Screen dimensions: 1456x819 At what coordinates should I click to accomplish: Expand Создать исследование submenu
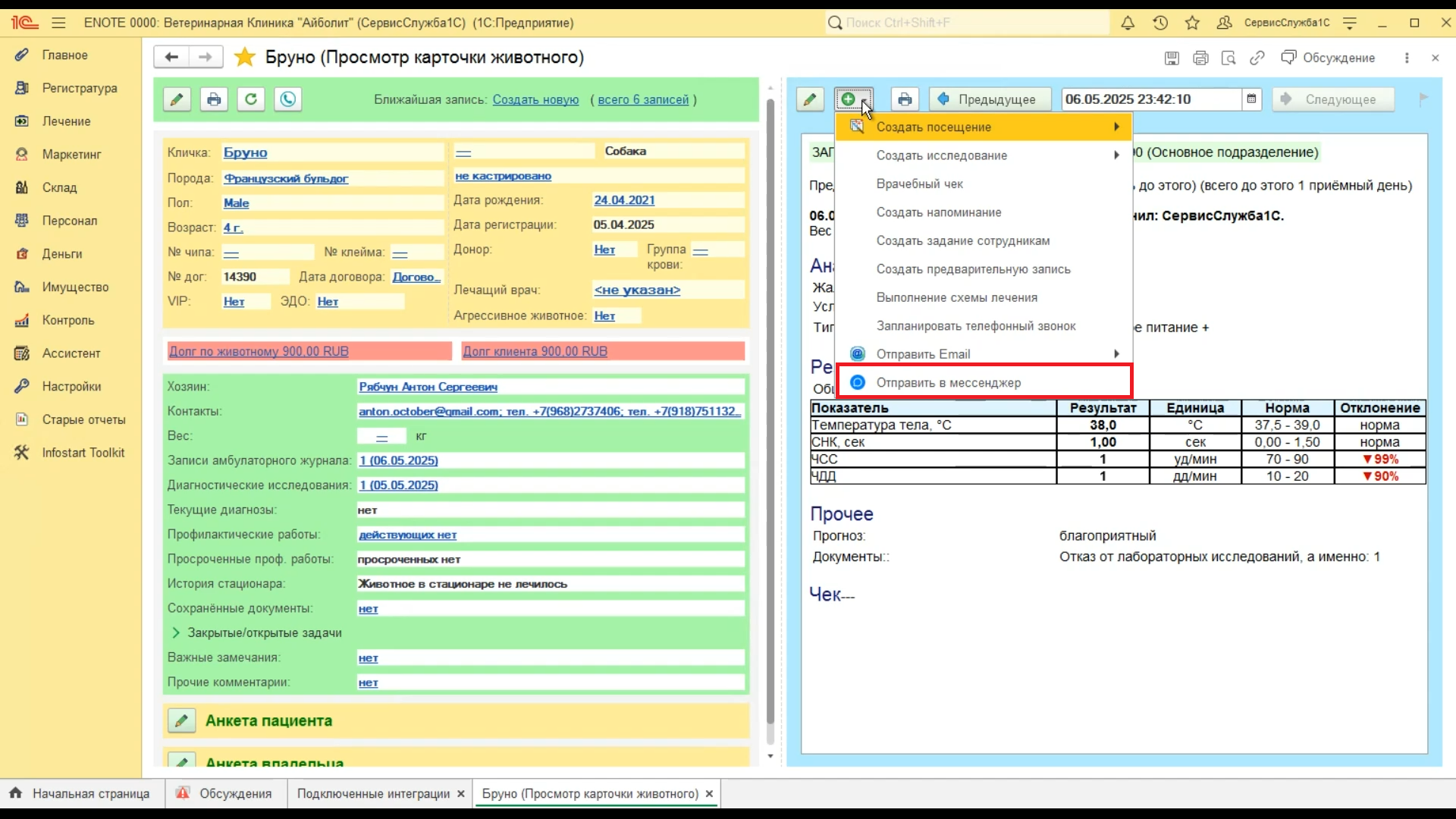[984, 155]
